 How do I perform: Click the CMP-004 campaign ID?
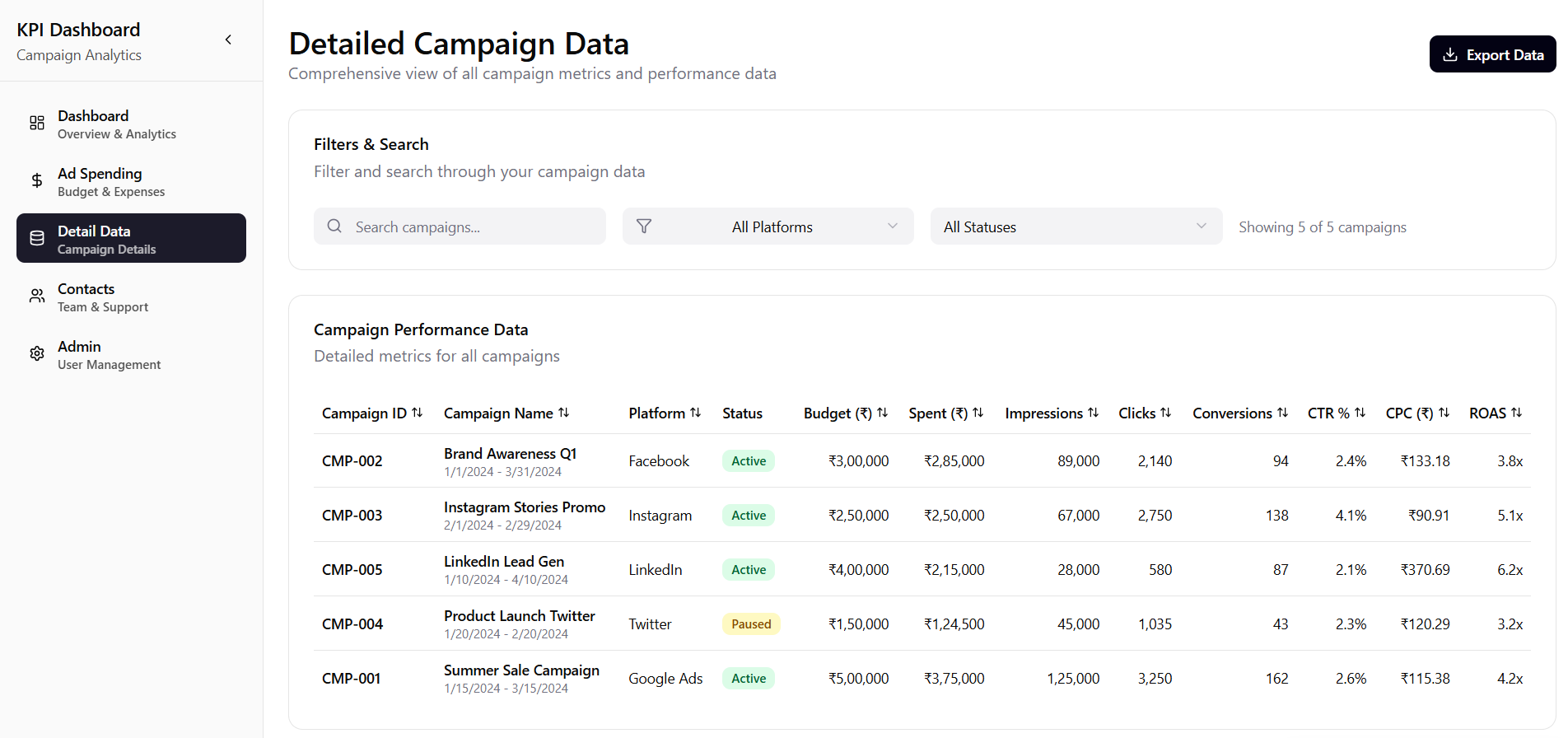click(352, 624)
